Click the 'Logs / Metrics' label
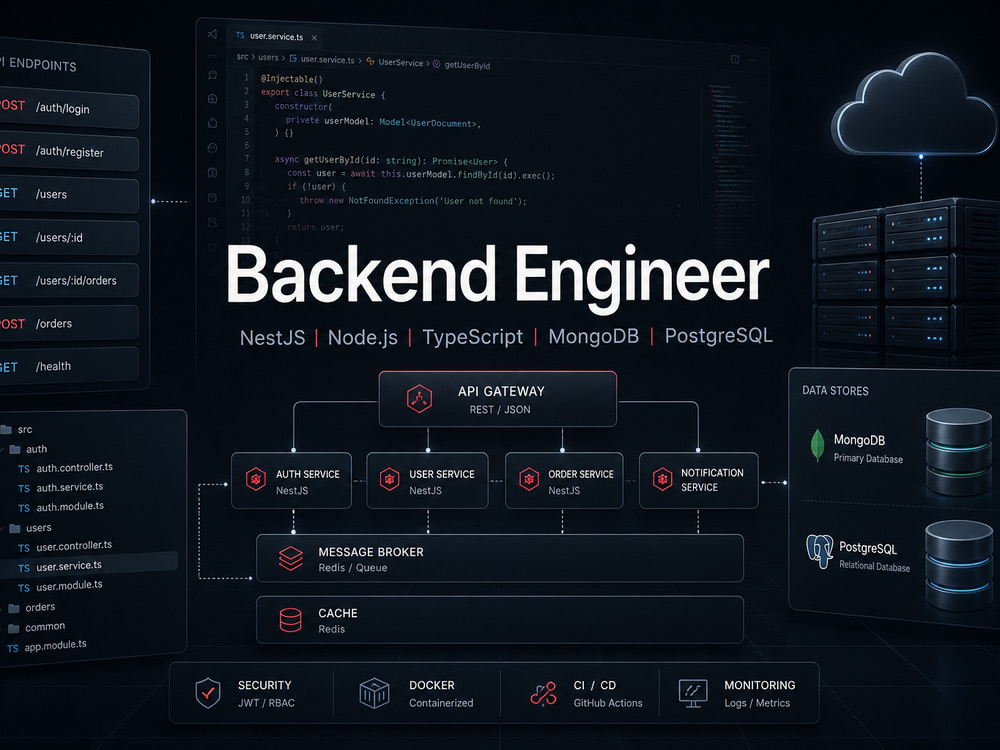Image resolution: width=1000 pixels, height=750 pixels. (757, 703)
